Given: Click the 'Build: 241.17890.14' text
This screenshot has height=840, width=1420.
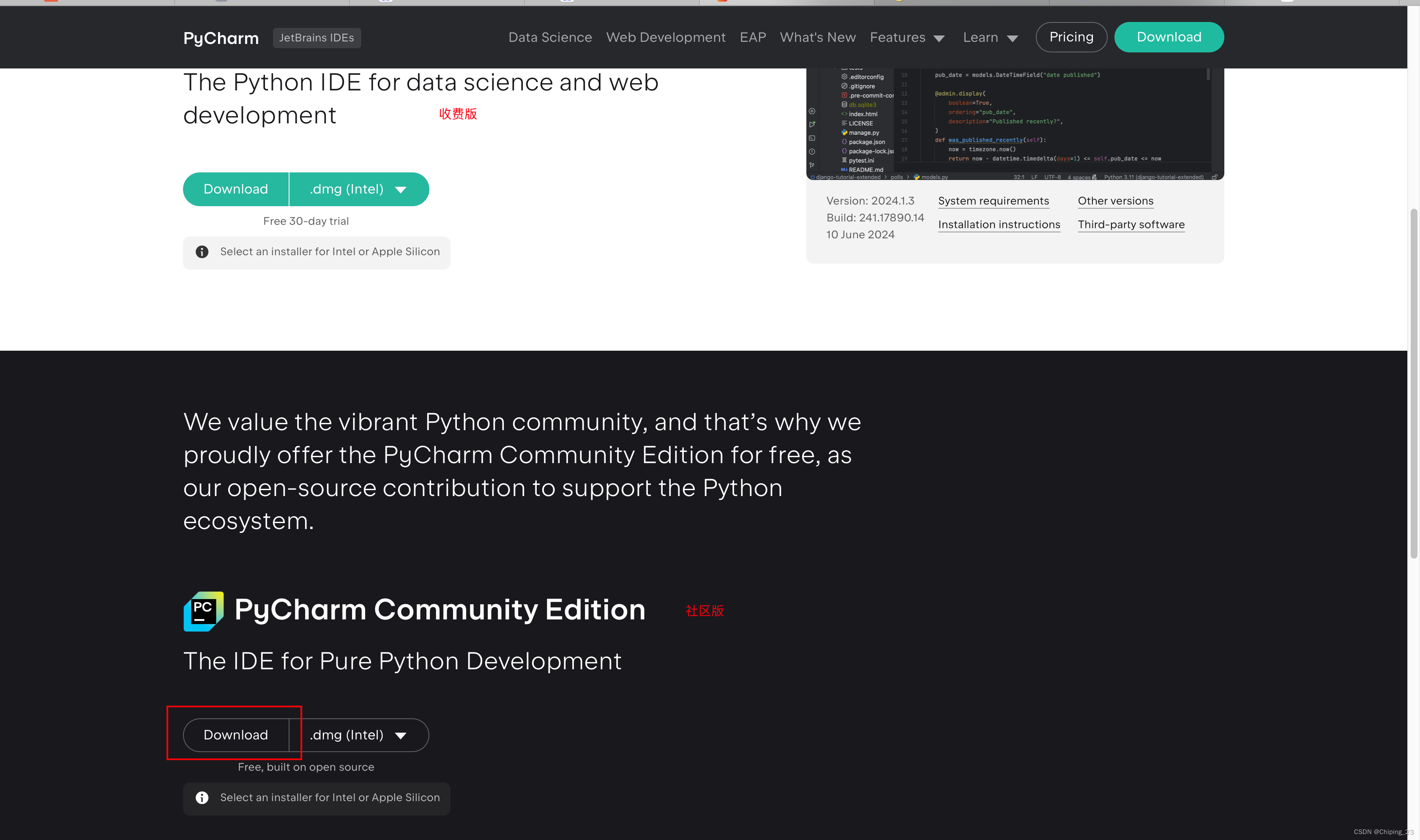Looking at the screenshot, I should point(875,218).
